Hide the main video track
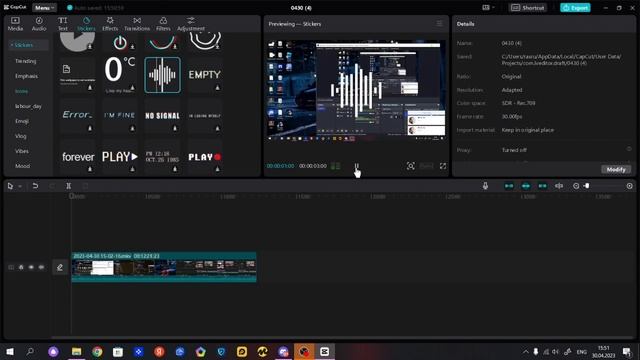Image resolution: width=640 pixels, height=360 pixels. click(x=31, y=267)
